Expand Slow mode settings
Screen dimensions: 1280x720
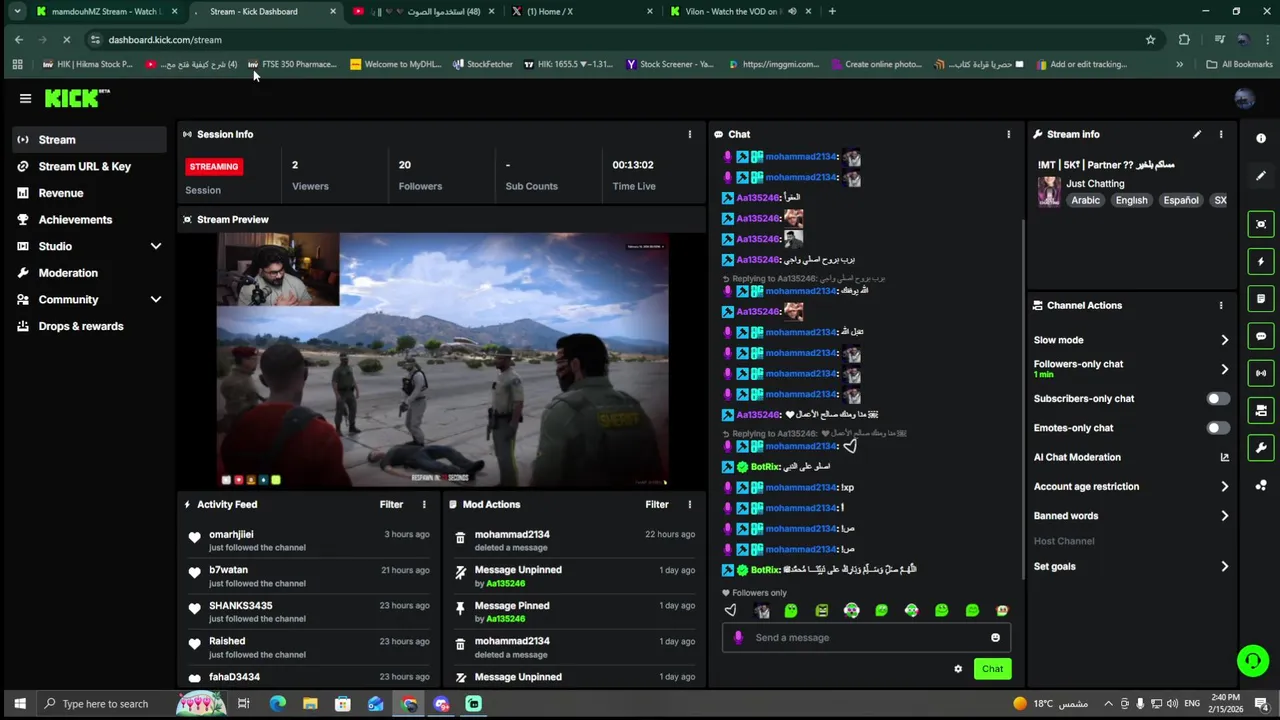click(x=1224, y=340)
